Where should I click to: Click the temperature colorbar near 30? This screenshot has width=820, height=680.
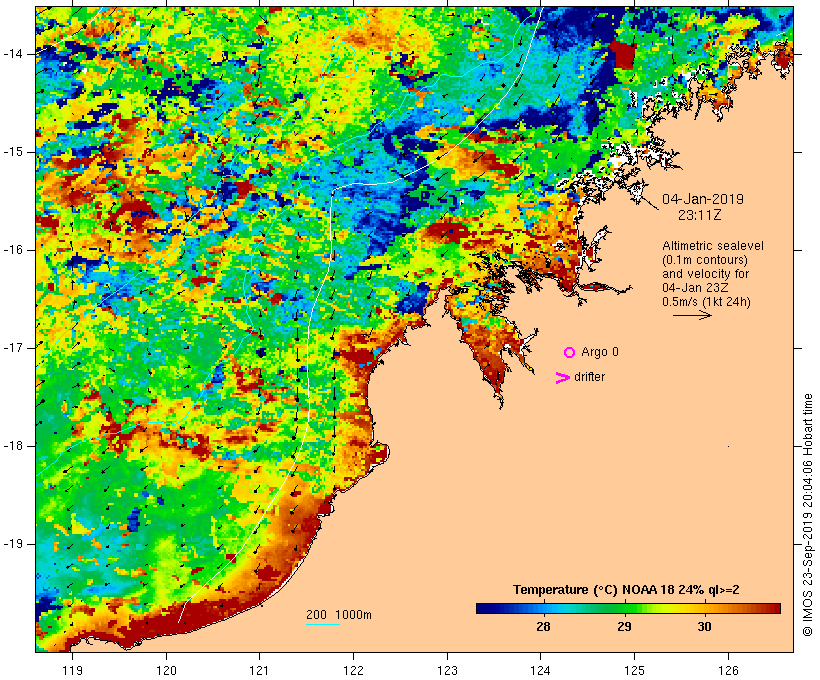tap(705, 608)
